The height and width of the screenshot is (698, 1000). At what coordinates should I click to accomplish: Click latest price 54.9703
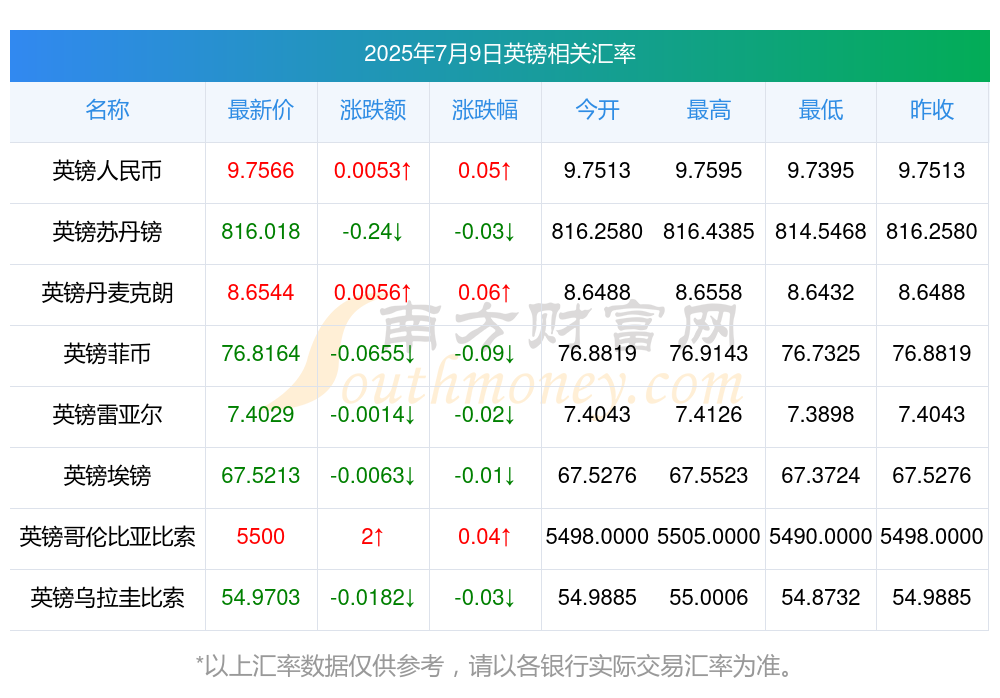[261, 598]
